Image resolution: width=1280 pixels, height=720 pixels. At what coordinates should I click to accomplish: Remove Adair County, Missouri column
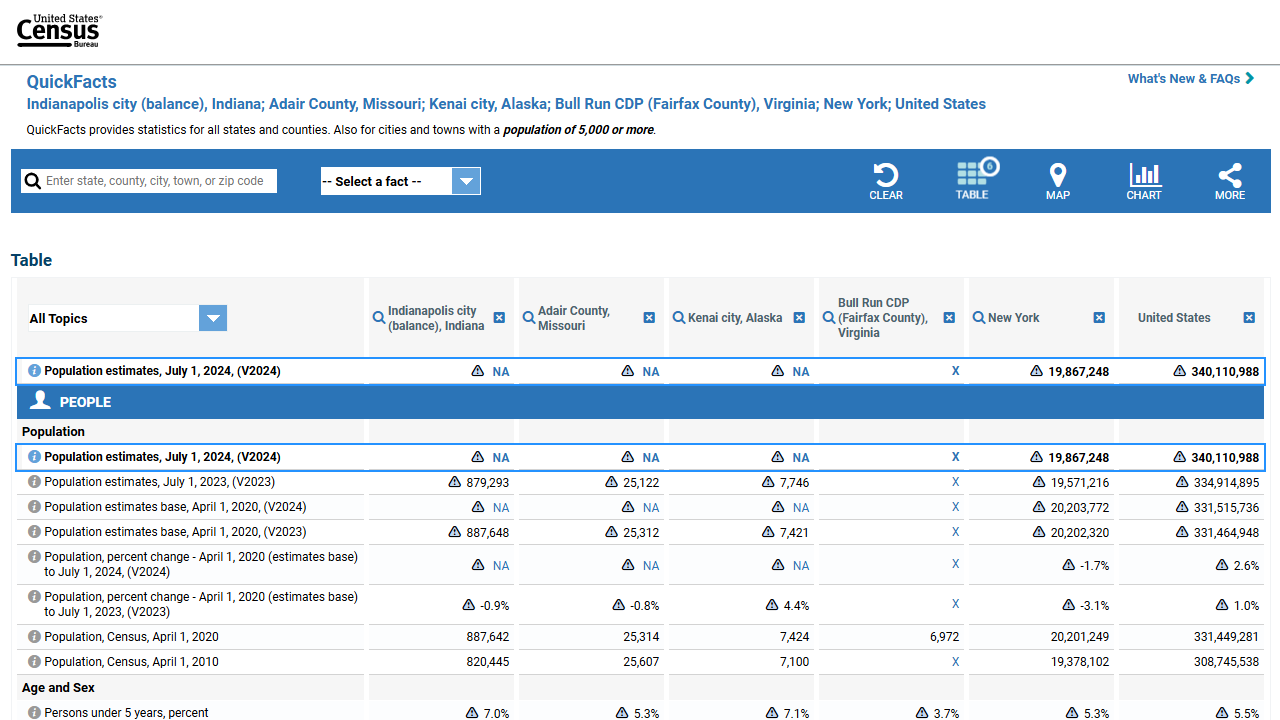pyautogui.click(x=649, y=318)
